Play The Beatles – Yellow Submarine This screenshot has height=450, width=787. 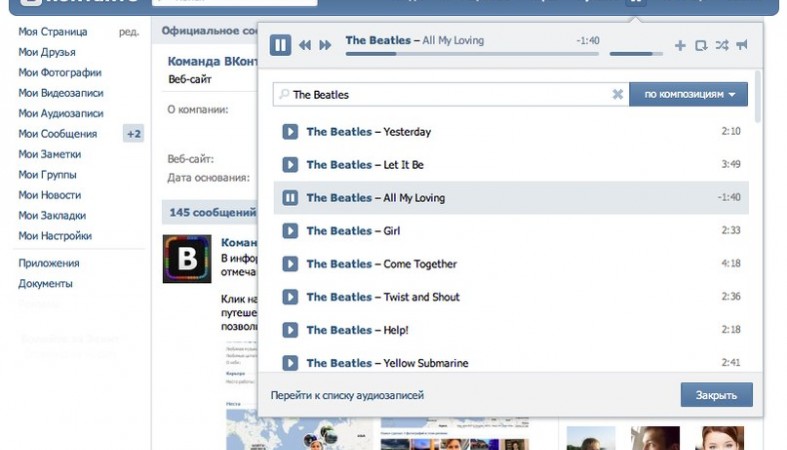click(x=290, y=363)
